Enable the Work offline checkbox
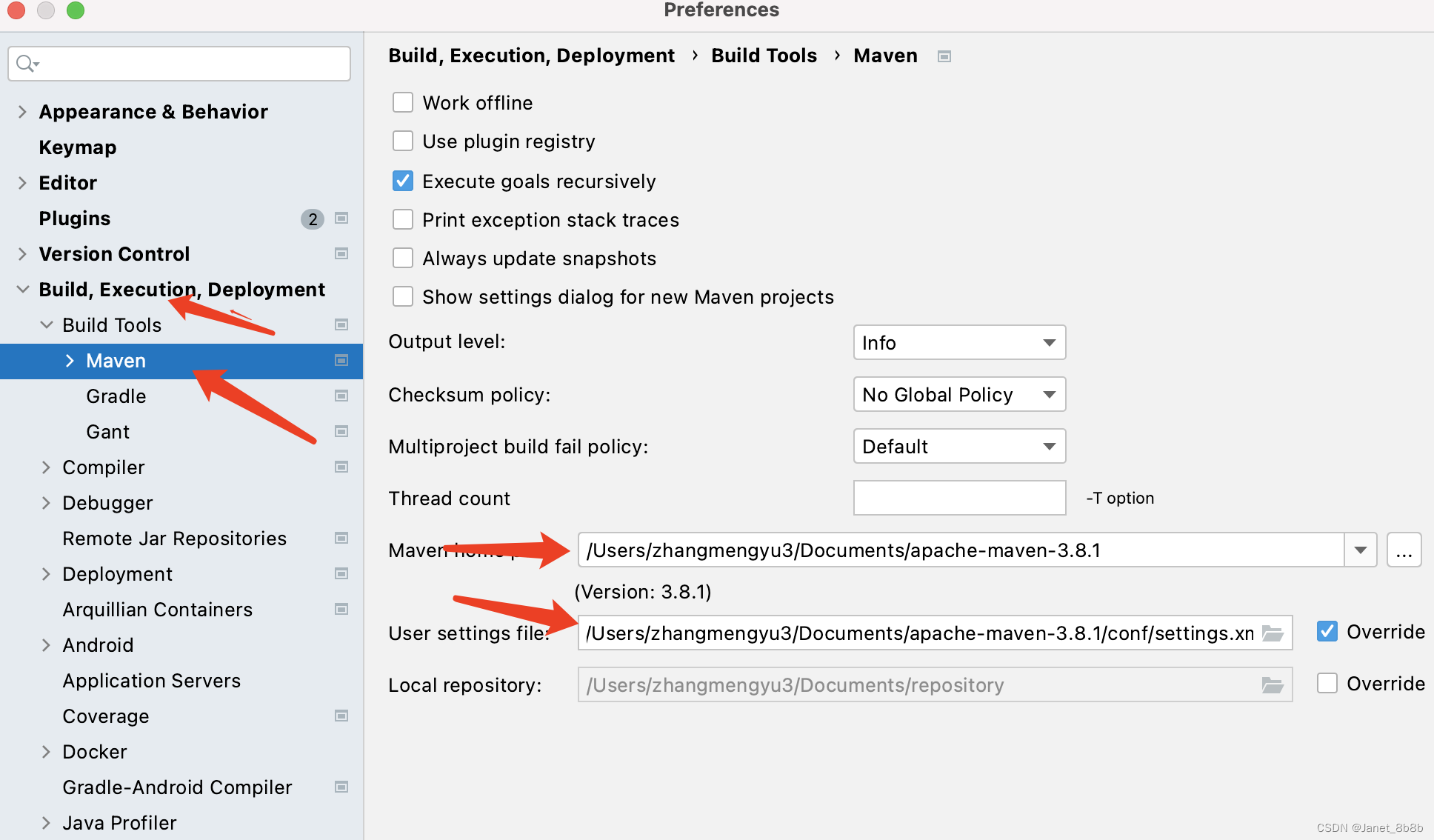The image size is (1434, 840). [403, 102]
